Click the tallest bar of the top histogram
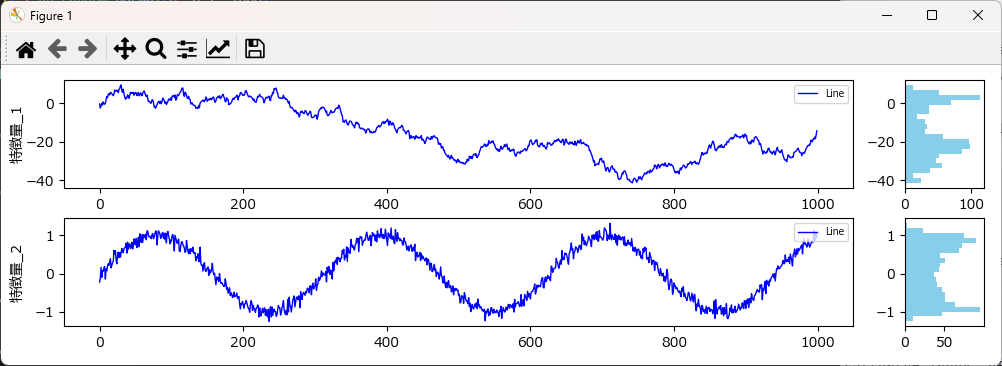The width and height of the screenshot is (1002, 366). (x=943, y=97)
